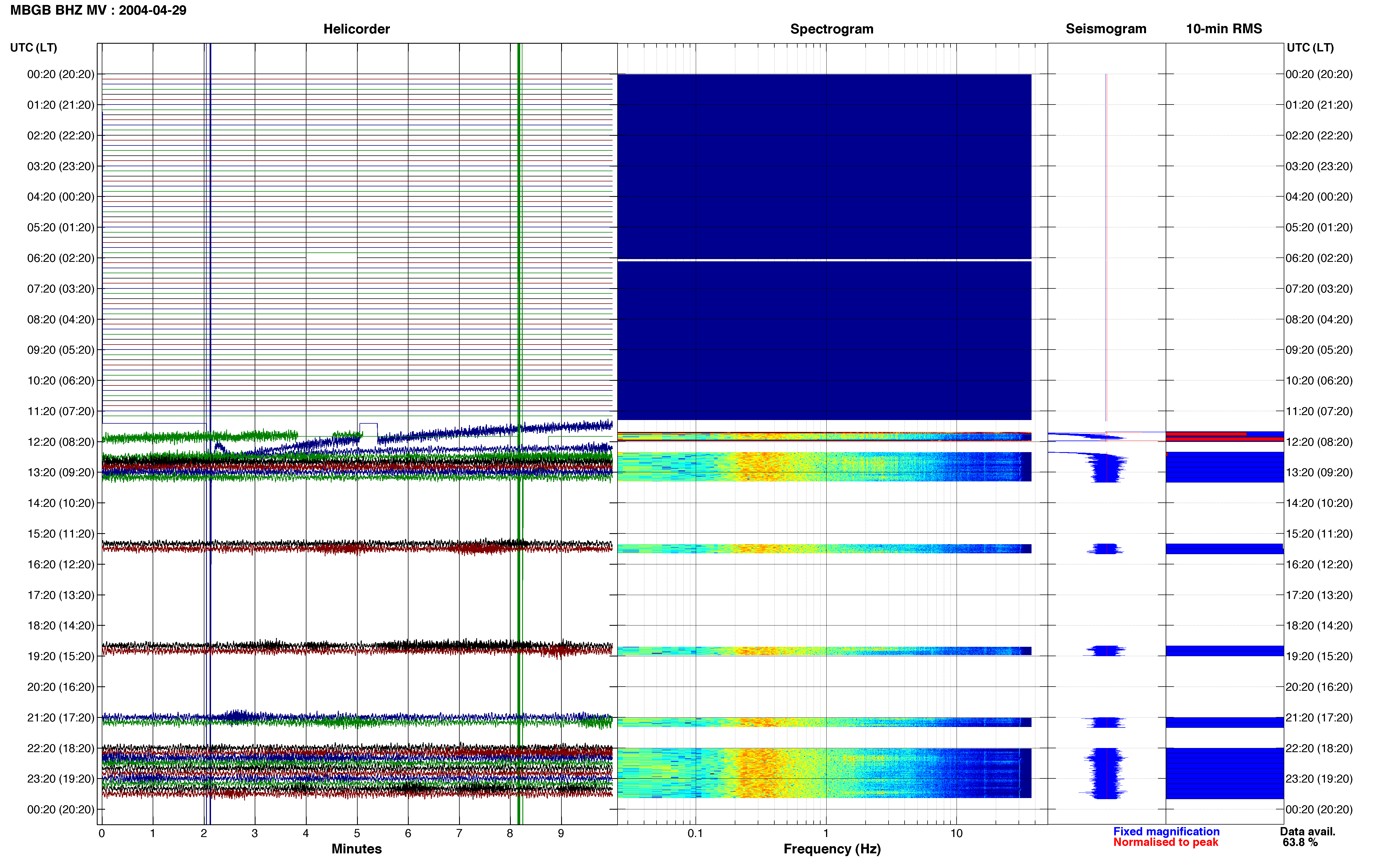
Task: Click the 1 tick on frequency axis
Action: [x=826, y=833]
